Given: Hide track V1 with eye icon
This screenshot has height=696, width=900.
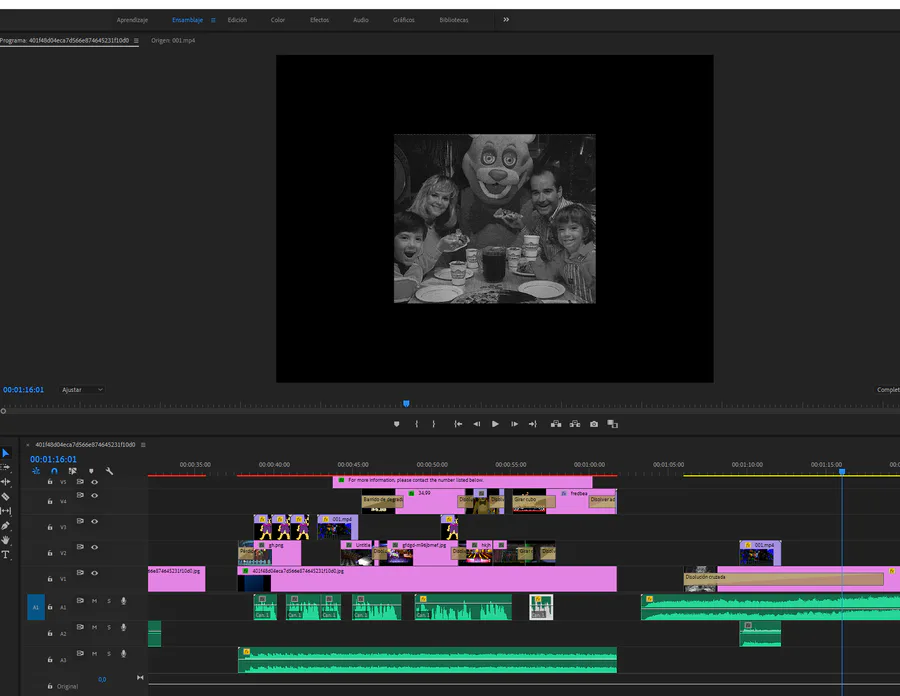Looking at the screenshot, I should [x=95, y=573].
